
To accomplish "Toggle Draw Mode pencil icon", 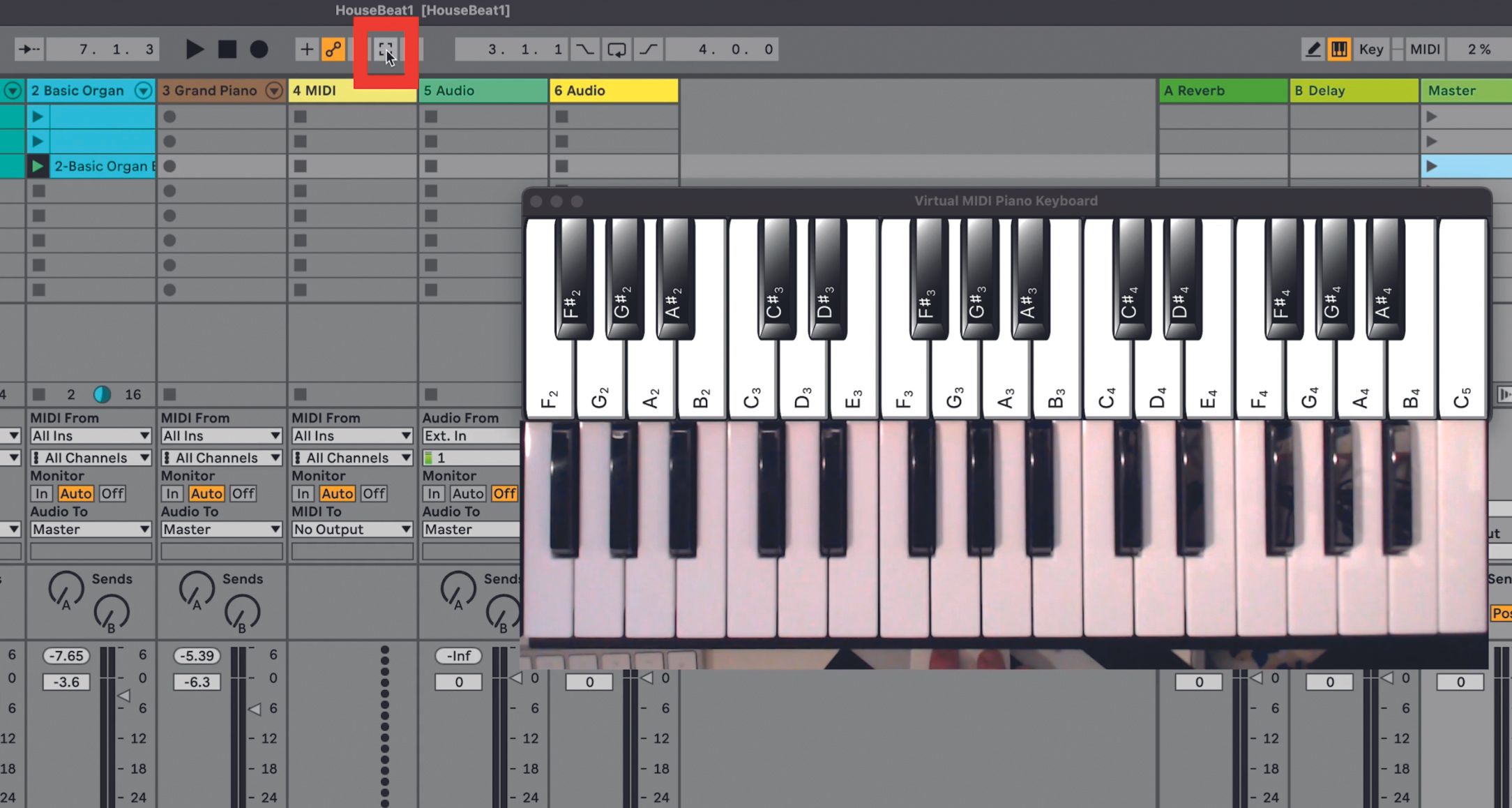I will pos(1313,50).
